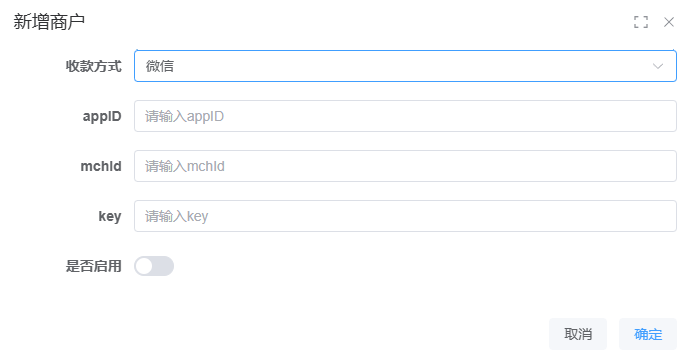The image size is (691, 361).
Task: Focus the 请输入appID input field
Action: pos(405,116)
